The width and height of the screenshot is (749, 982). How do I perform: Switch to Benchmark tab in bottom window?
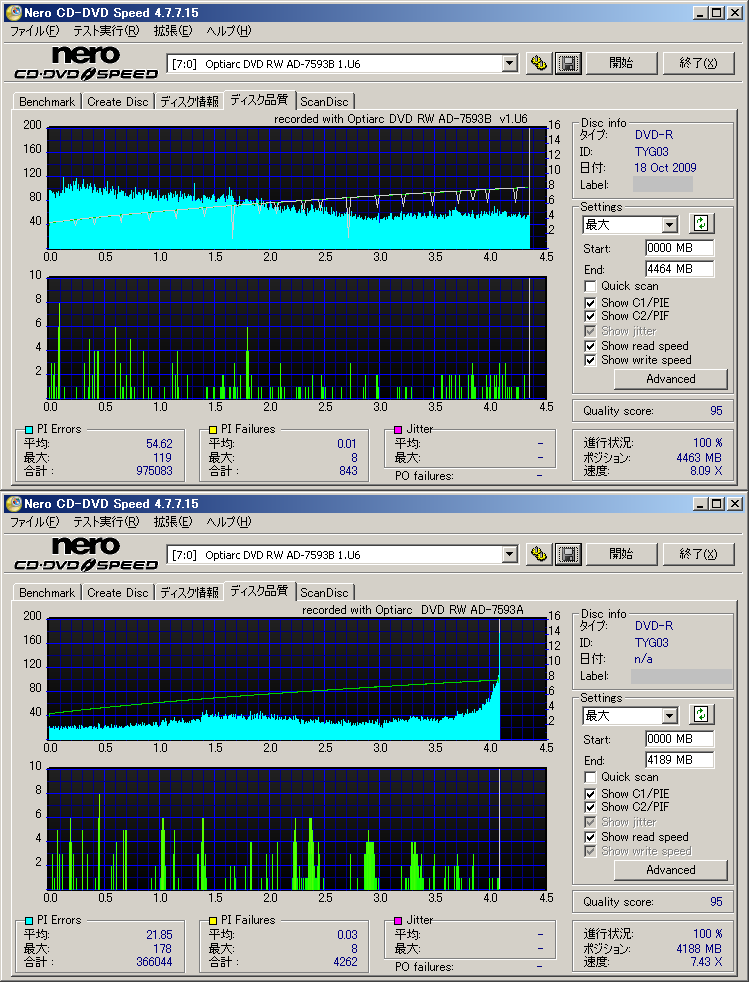(x=47, y=592)
